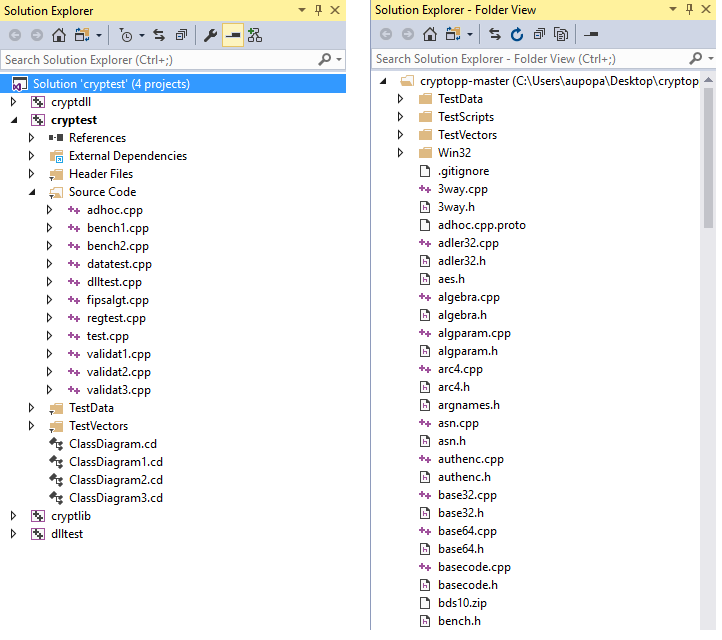
Task: Click Show All Files icon in Folder View
Action: click(x=561, y=34)
